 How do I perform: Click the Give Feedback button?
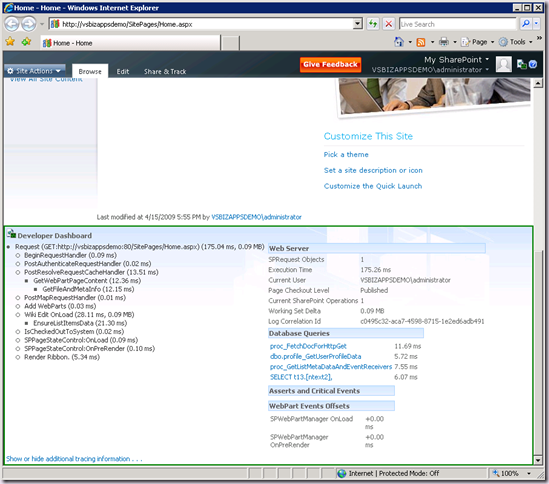[330, 64]
